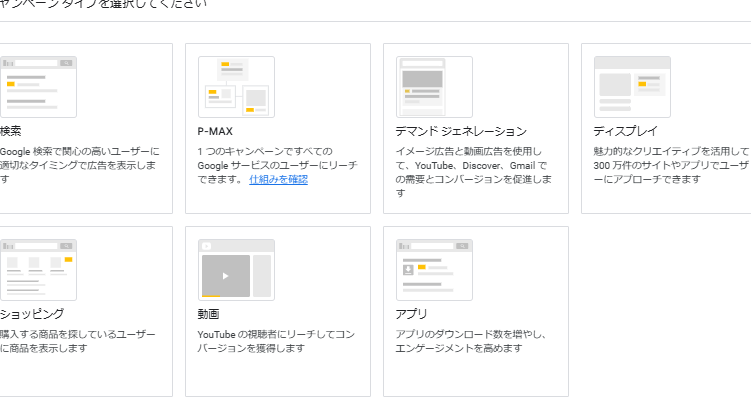Viewport: 751px width, 402px height.
Task: Click the アプリ card title
Action: 411,314
